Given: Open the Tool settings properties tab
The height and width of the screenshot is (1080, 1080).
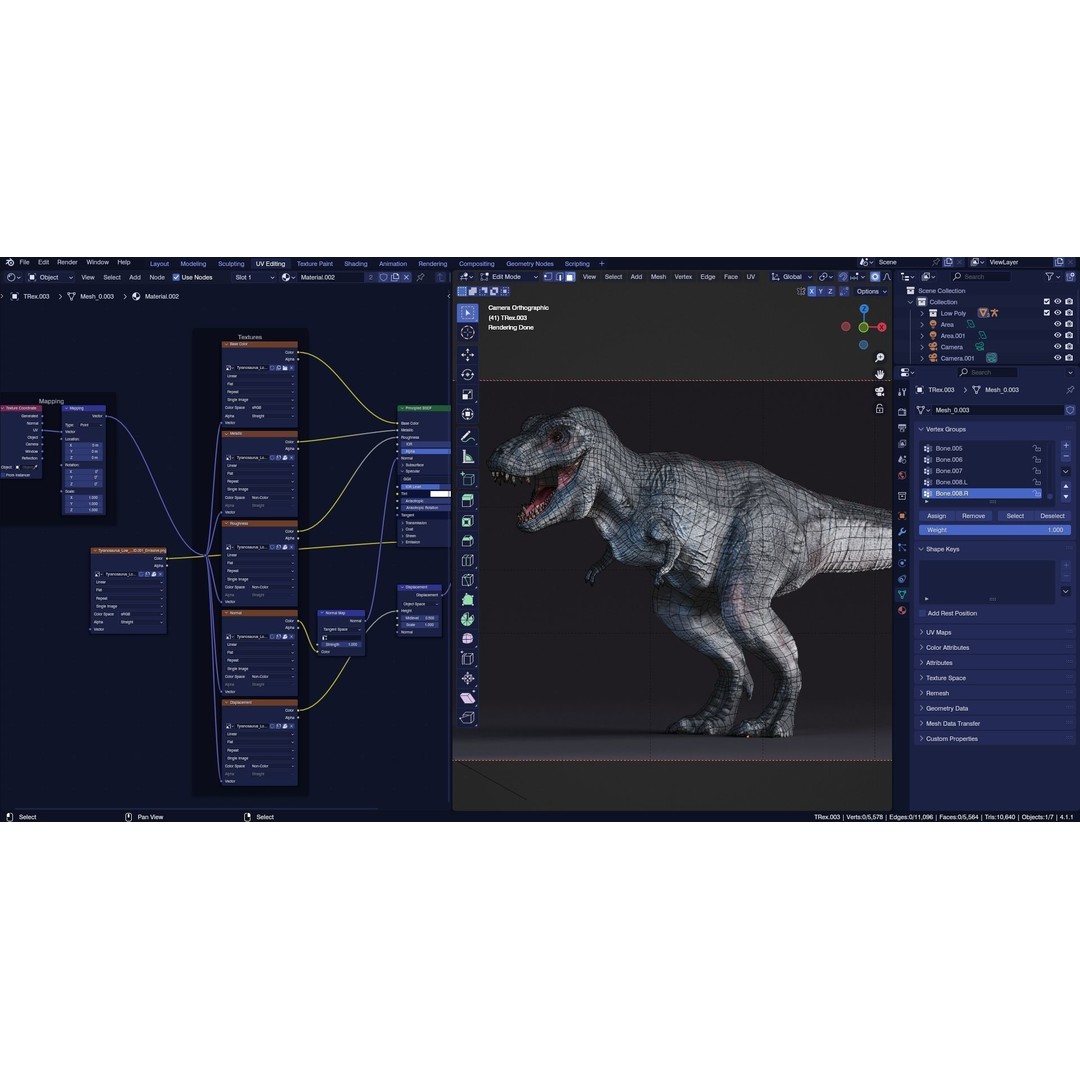Looking at the screenshot, I should pyautogui.click(x=902, y=391).
